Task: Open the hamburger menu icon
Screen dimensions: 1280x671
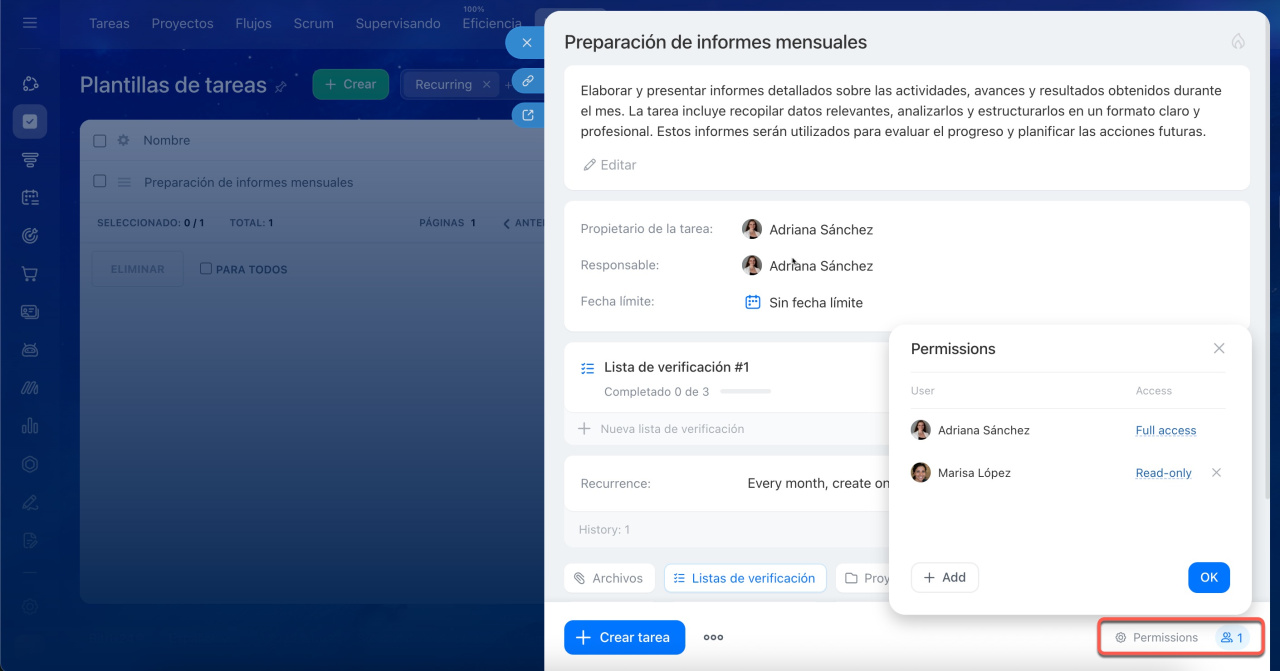Action: click(x=30, y=22)
